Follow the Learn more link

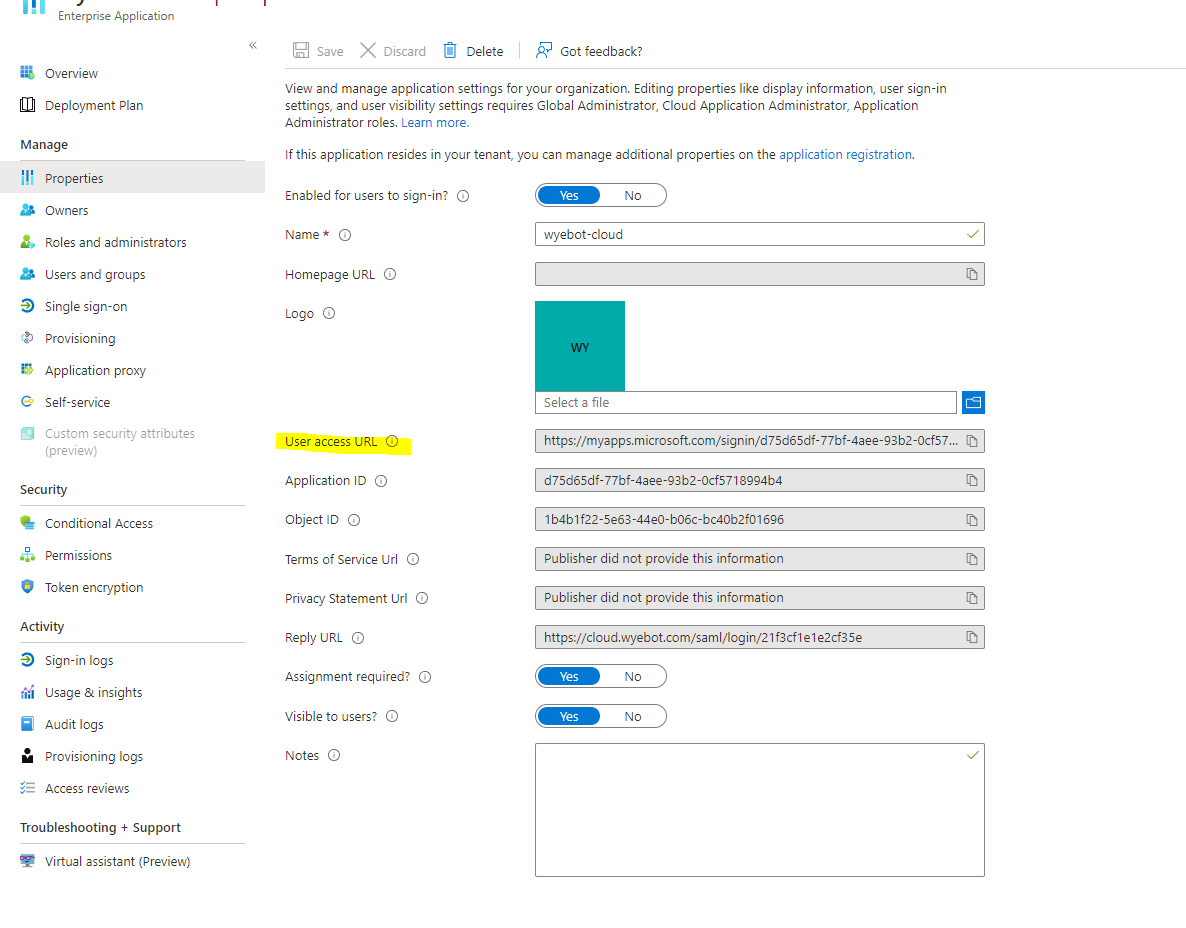pyautogui.click(x=435, y=123)
